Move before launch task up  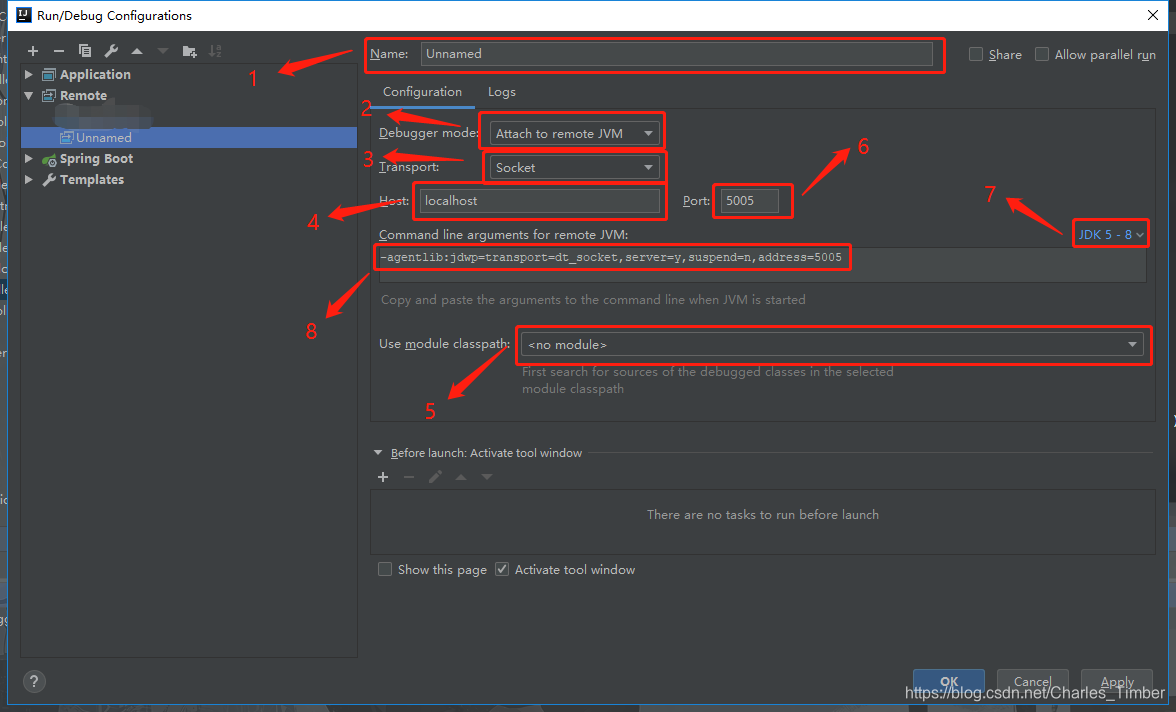461,477
